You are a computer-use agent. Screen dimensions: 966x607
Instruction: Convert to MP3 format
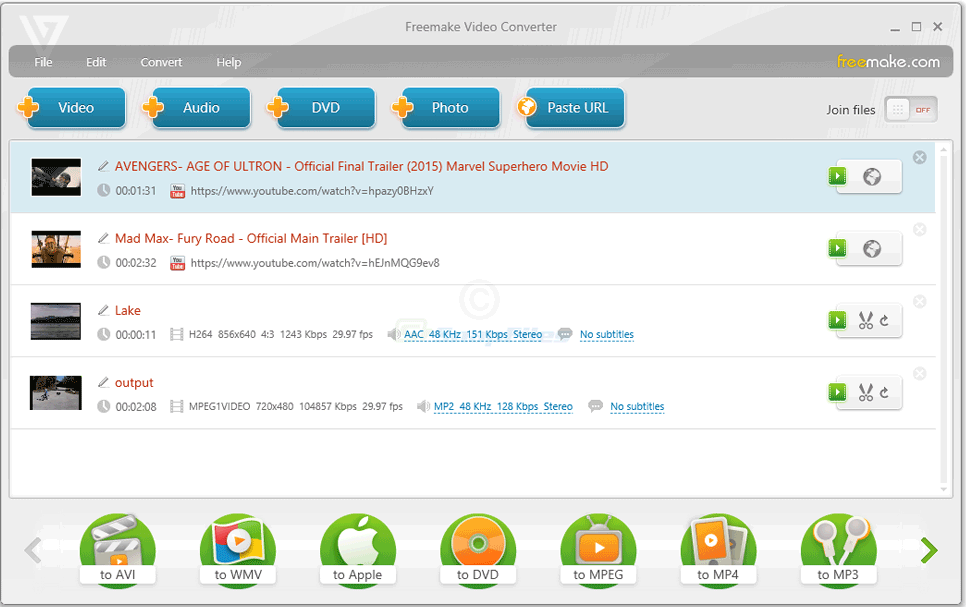(x=838, y=549)
